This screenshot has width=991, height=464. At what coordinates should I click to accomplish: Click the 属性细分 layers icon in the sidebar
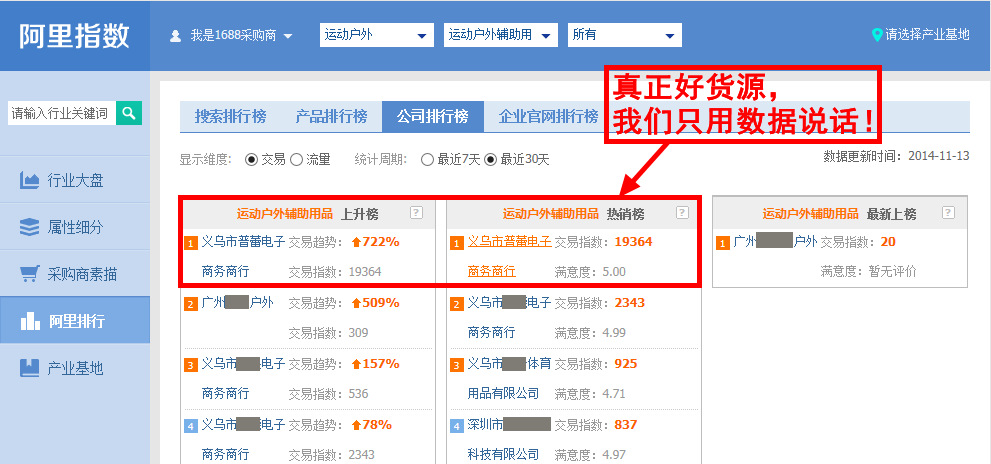point(29,228)
